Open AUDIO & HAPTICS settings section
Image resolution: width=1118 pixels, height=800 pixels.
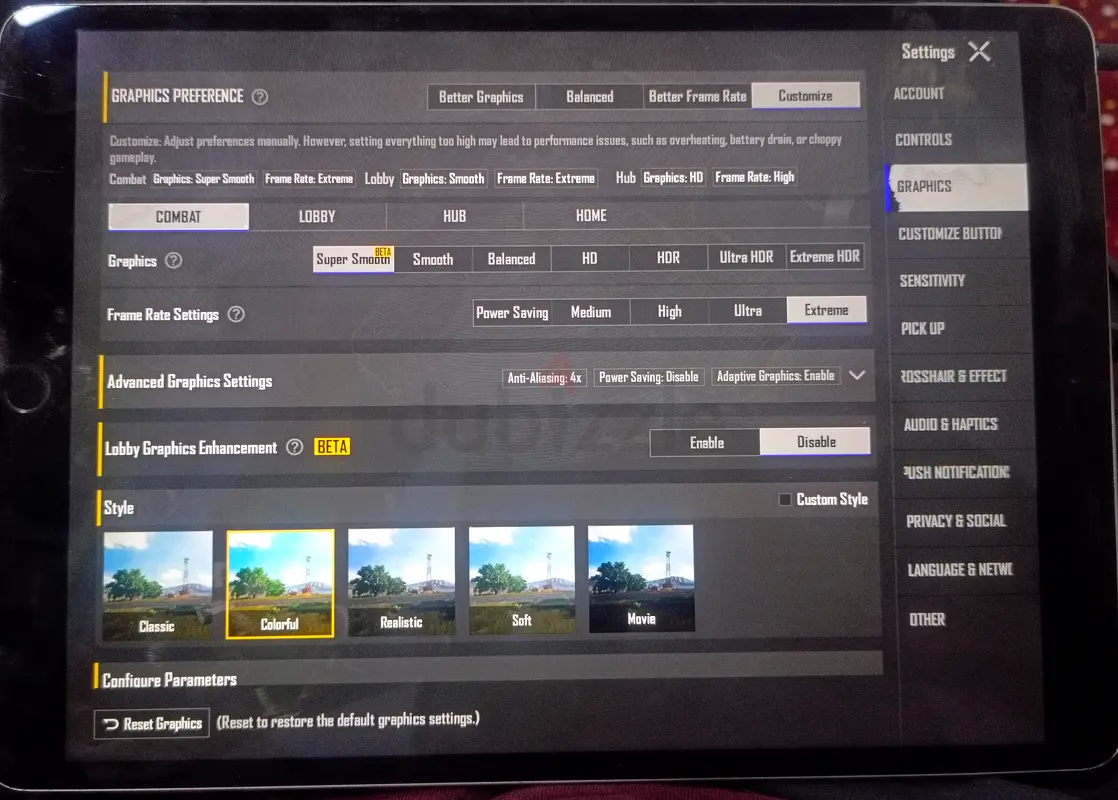(x=951, y=424)
